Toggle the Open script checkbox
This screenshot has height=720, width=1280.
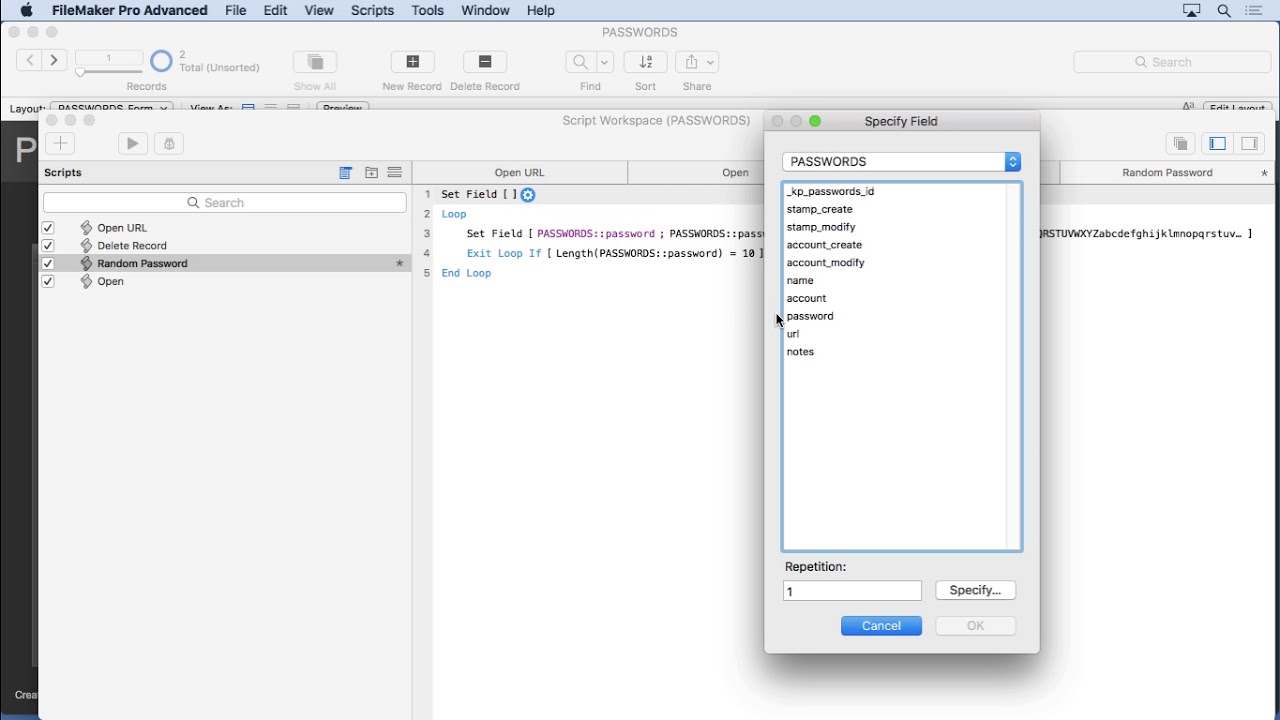(x=48, y=282)
